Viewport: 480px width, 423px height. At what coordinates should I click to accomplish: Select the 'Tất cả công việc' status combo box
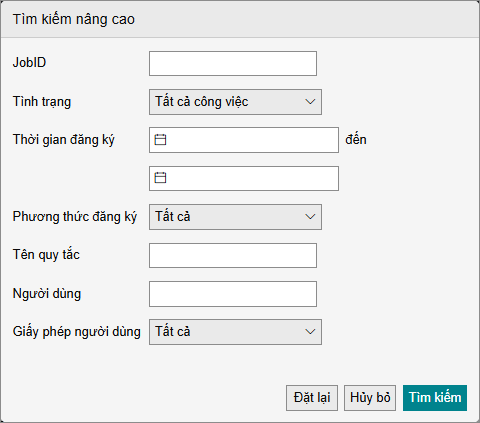pyautogui.click(x=235, y=102)
